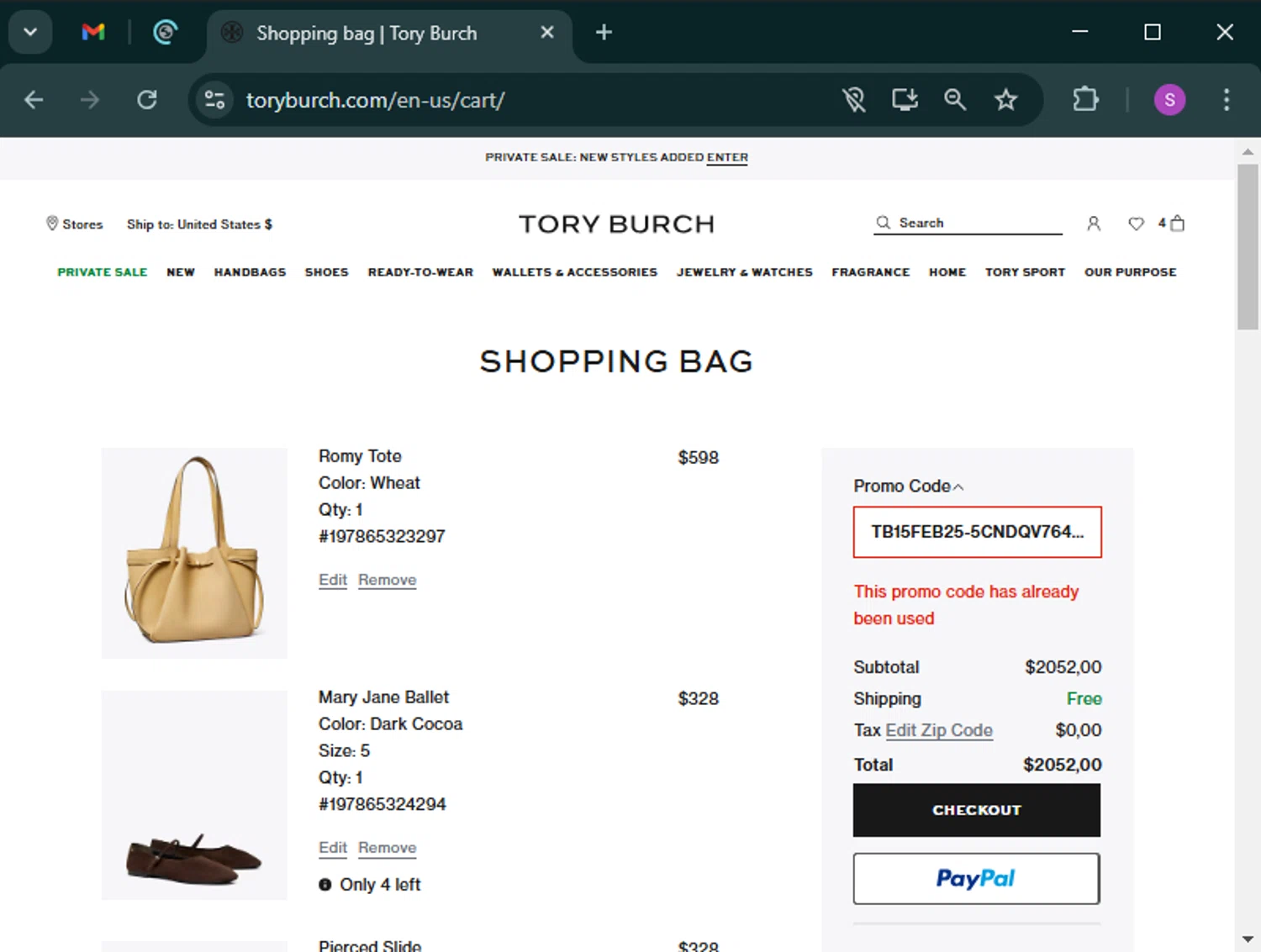Image resolution: width=1261 pixels, height=952 pixels.
Task: Edit the Romy Tote item
Action: [333, 580]
